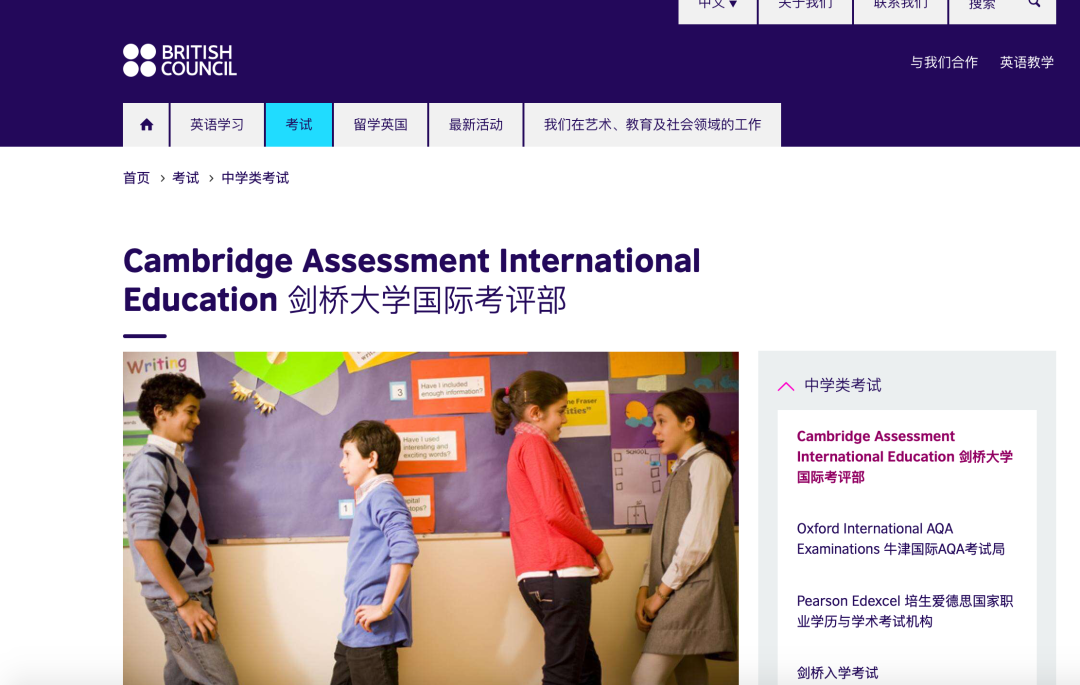Click the 与我们合作 link
Image resolution: width=1080 pixels, height=685 pixels.
[x=943, y=62]
